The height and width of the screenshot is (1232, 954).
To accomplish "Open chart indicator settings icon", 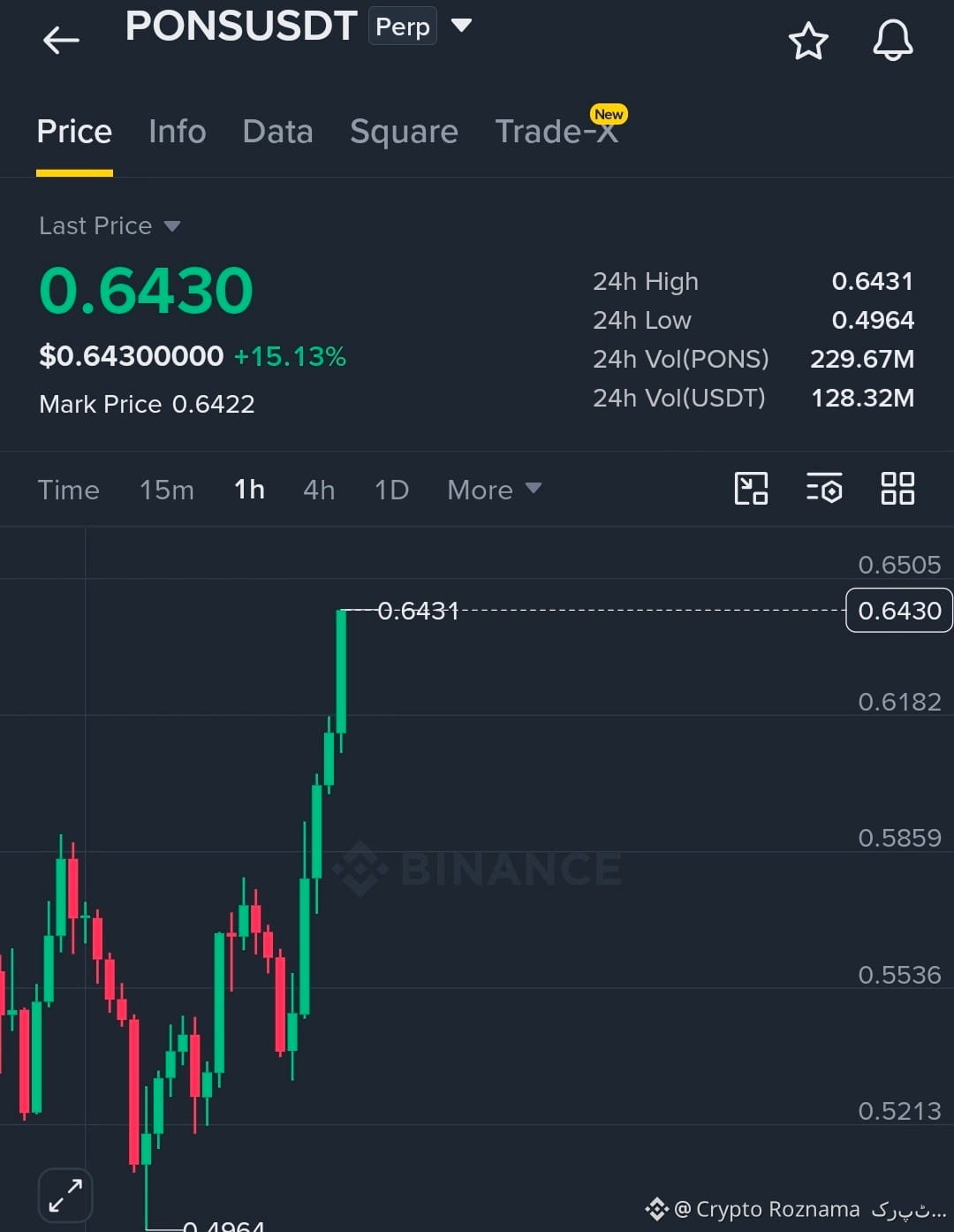I will pyautogui.click(x=823, y=488).
